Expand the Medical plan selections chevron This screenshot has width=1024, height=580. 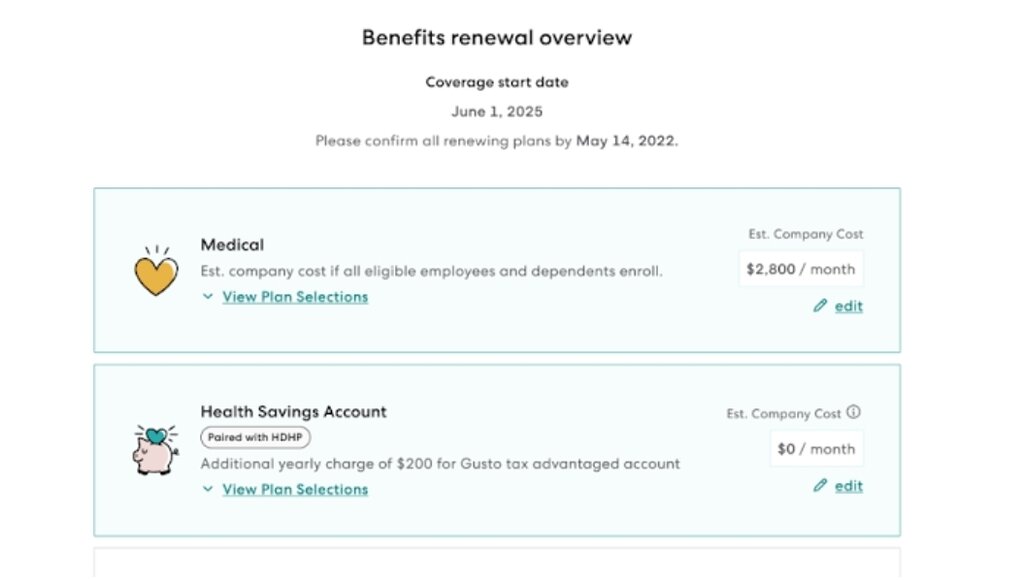point(208,297)
